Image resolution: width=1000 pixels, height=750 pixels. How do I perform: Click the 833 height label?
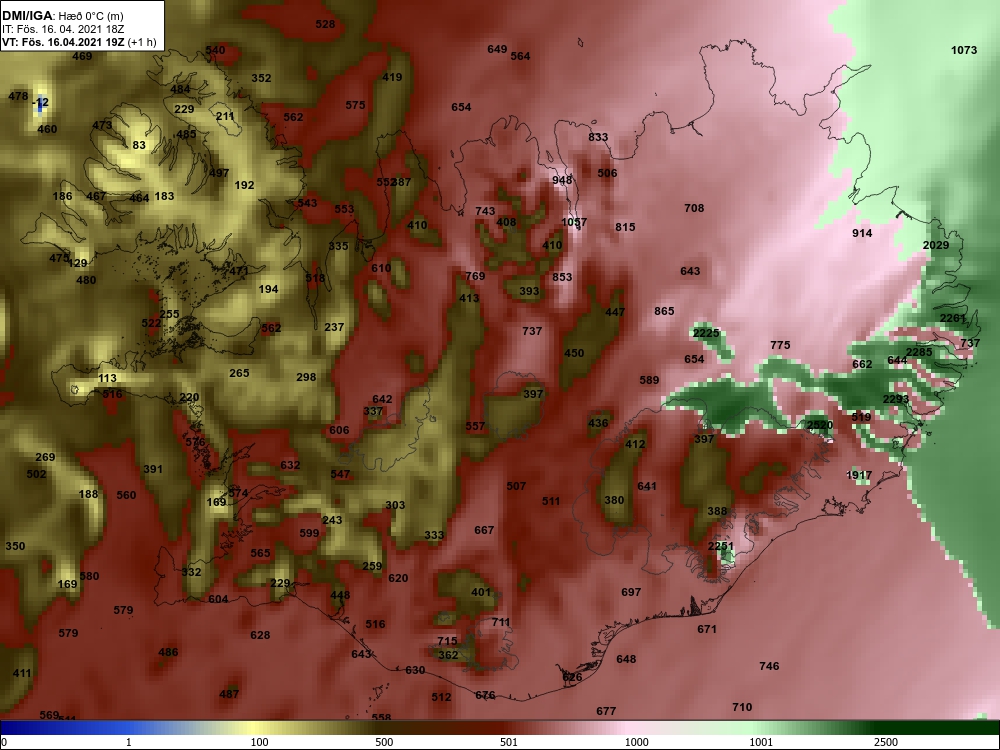pyautogui.click(x=598, y=137)
